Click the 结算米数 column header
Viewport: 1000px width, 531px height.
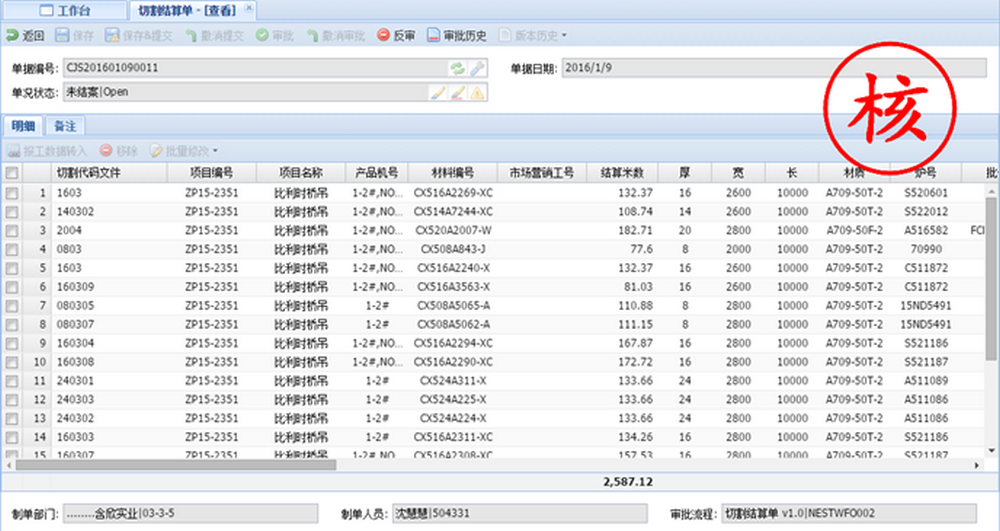(622, 173)
